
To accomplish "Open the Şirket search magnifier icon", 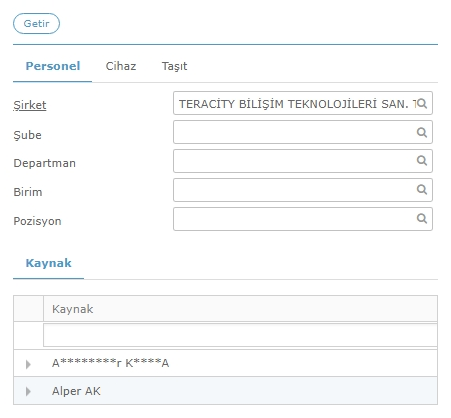I will point(422,103).
